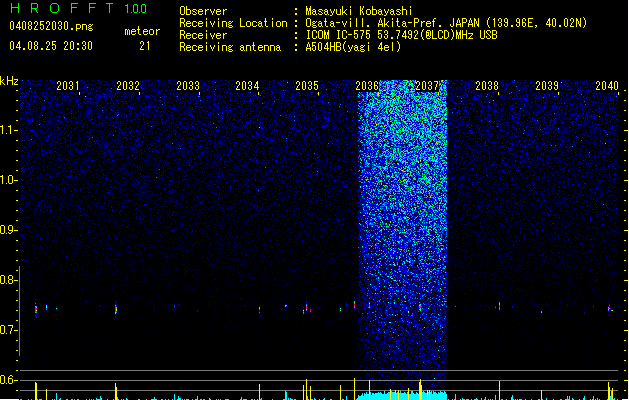The height and width of the screenshot is (400, 629).
Task: Click the 2036 time marker
Action: 367,86
